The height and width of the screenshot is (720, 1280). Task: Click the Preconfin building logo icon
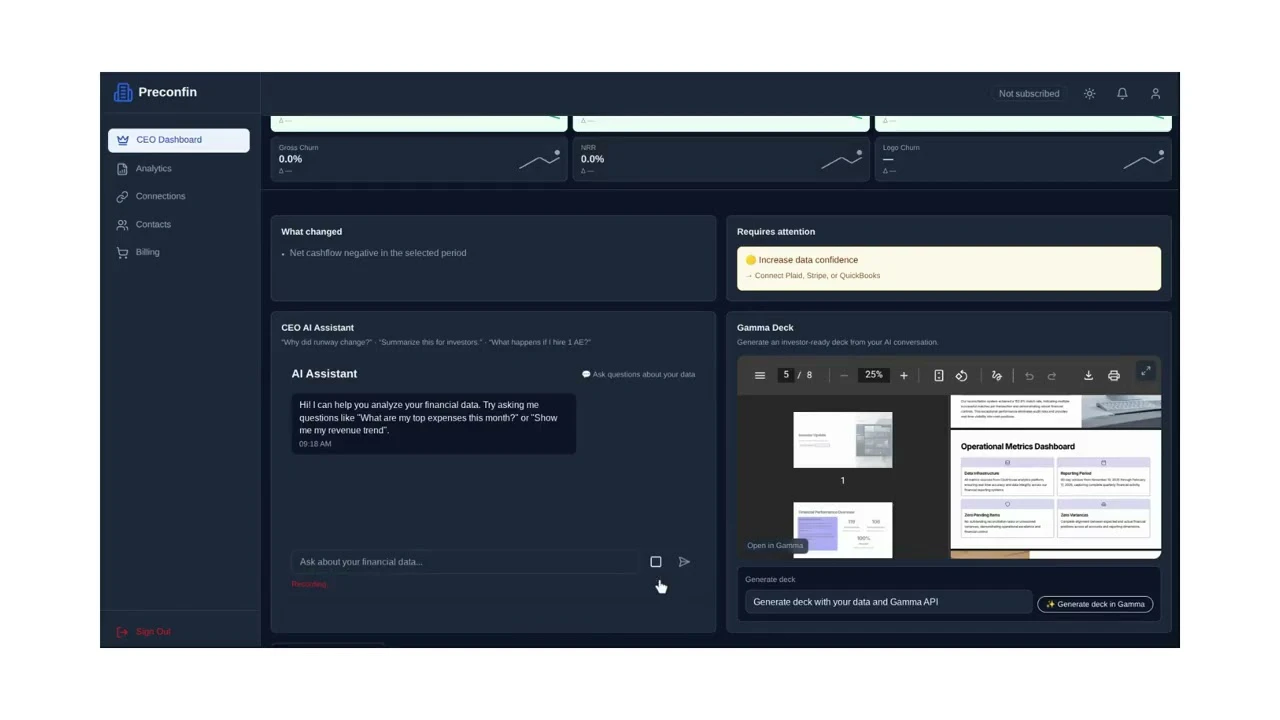pyautogui.click(x=123, y=92)
